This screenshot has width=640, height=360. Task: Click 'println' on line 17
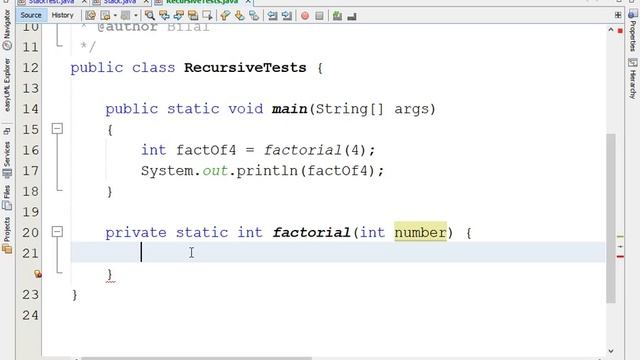pyautogui.click(x=267, y=171)
